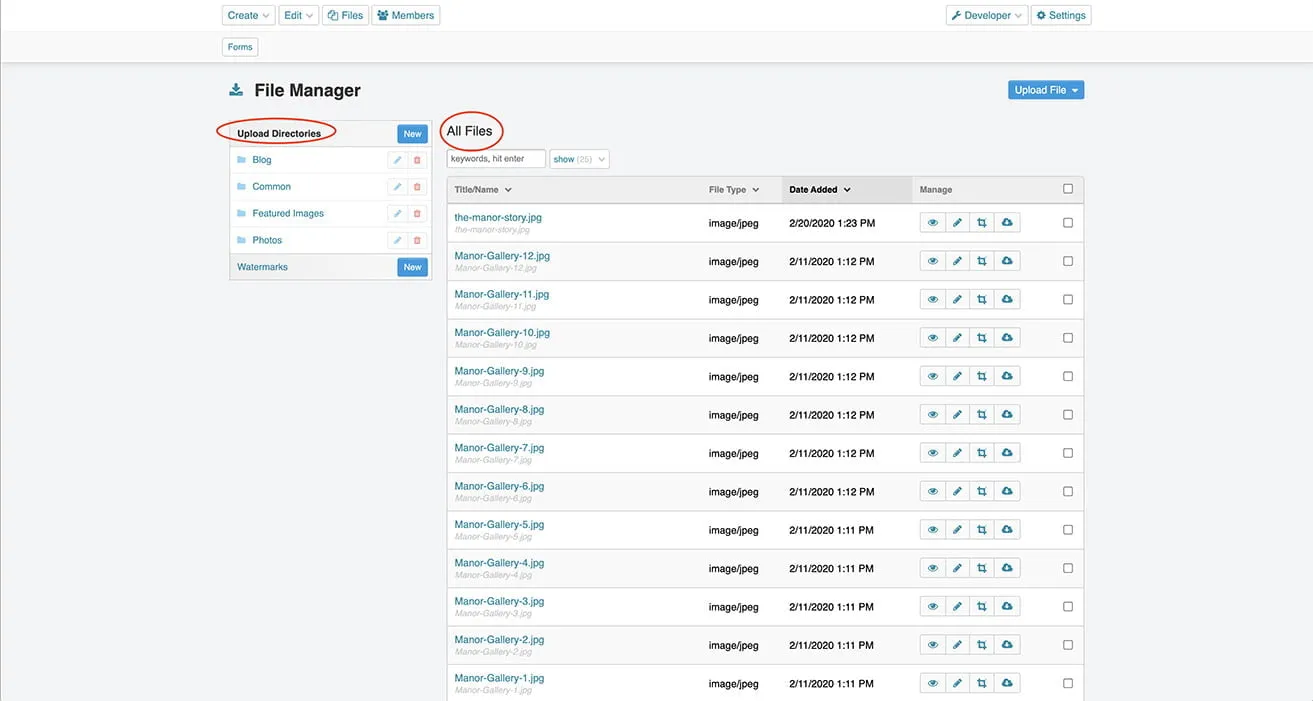Check the box for the-manor-story.jpg
Image resolution: width=1313 pixels, height=701 pixels.
pos(1068,223)
